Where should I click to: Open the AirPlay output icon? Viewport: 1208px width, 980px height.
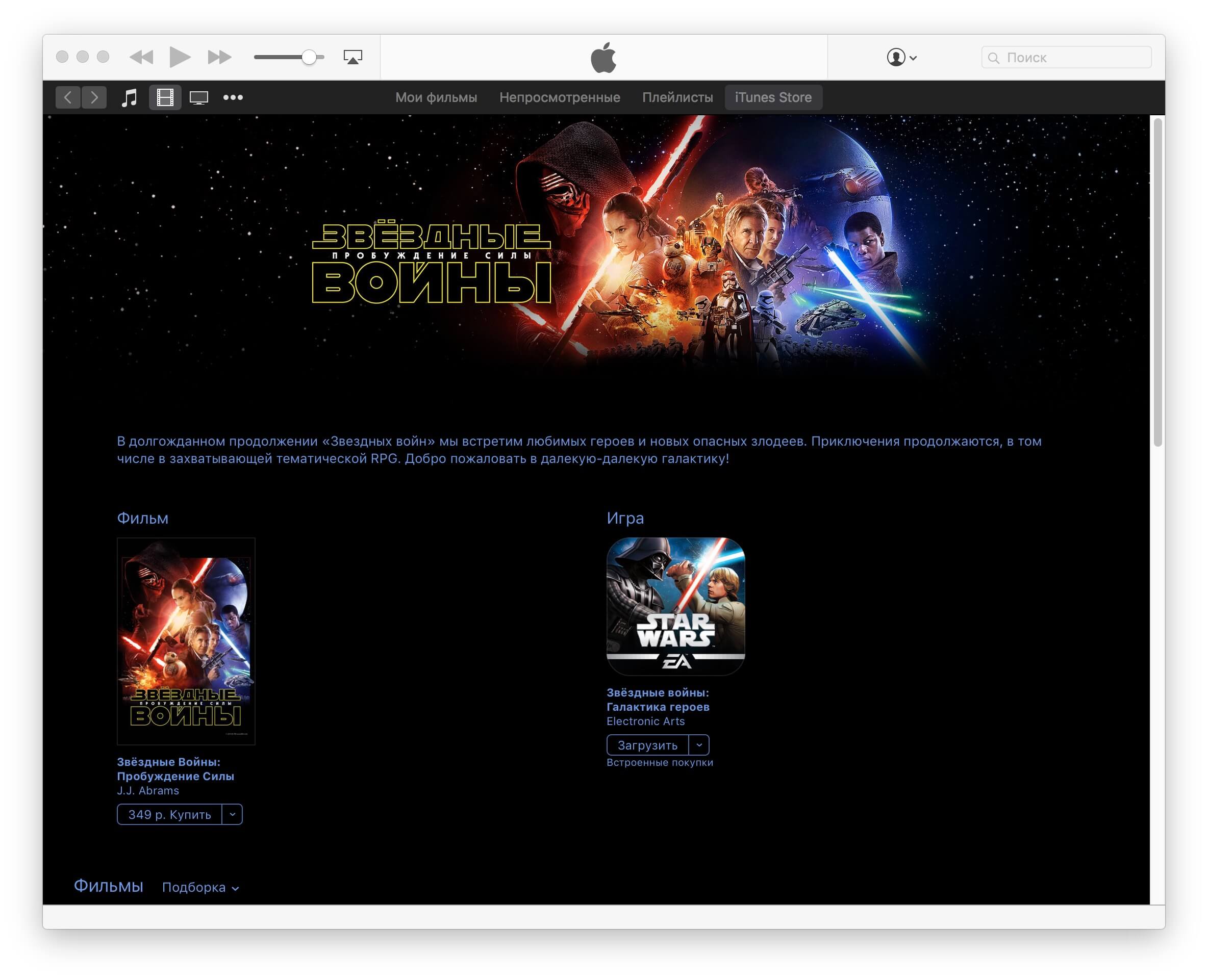point(353,57)
